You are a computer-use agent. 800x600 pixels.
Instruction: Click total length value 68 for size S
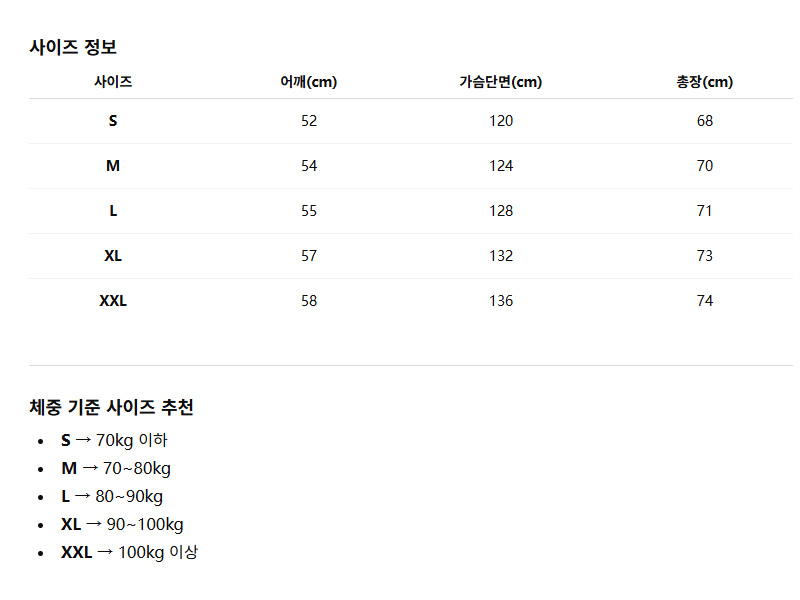point(705,121)
